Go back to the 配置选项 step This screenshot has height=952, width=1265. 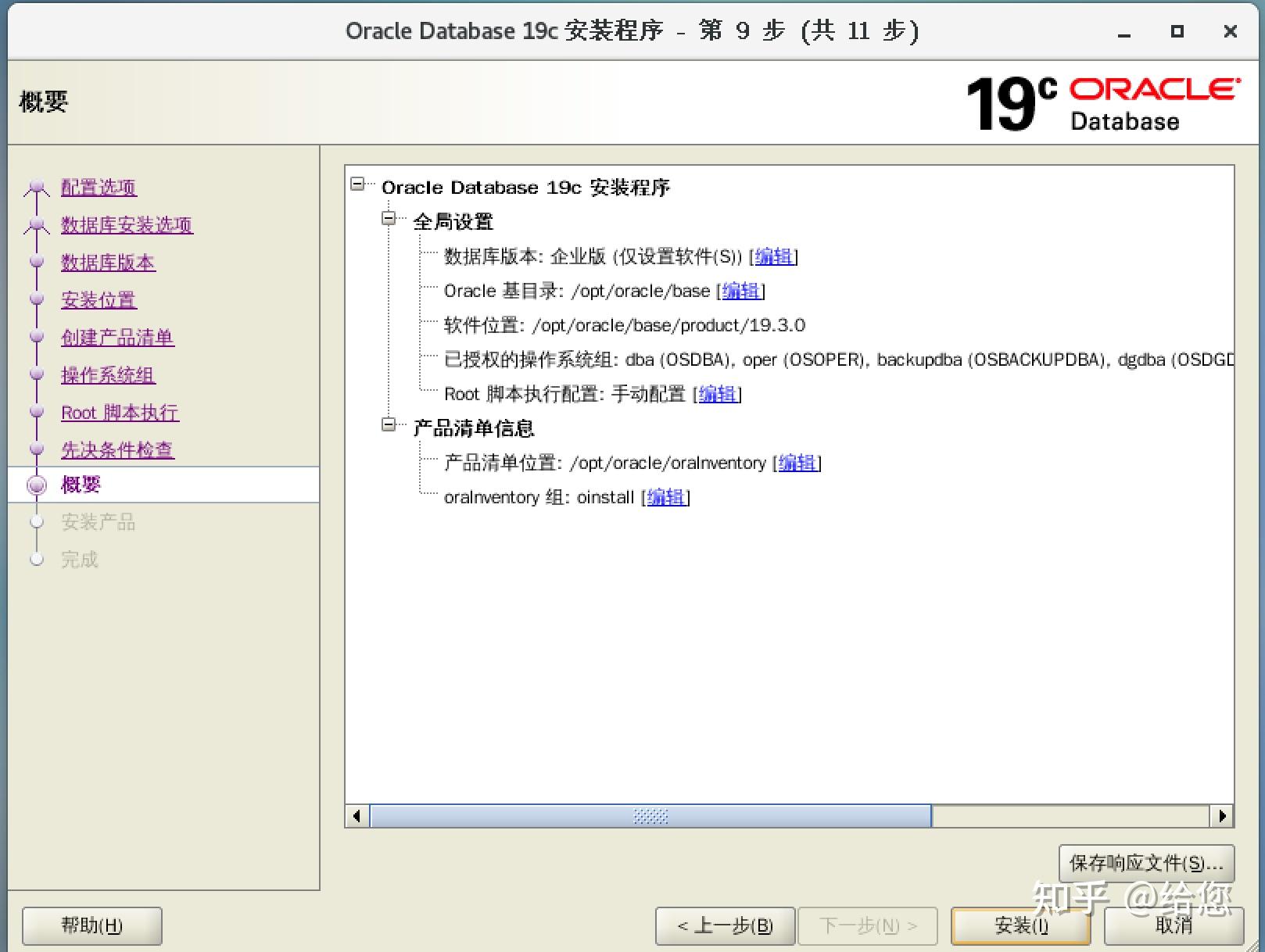[99, 187]
